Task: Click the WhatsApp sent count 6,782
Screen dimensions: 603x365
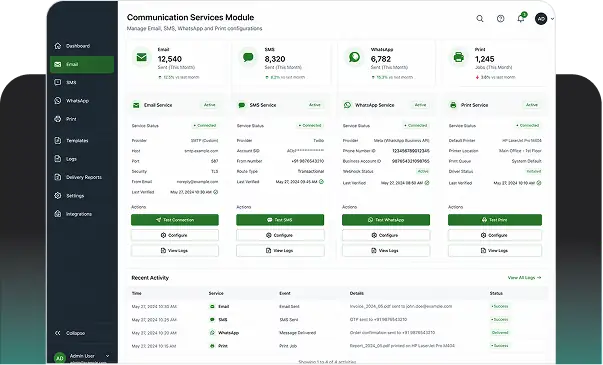Action: 381,59
